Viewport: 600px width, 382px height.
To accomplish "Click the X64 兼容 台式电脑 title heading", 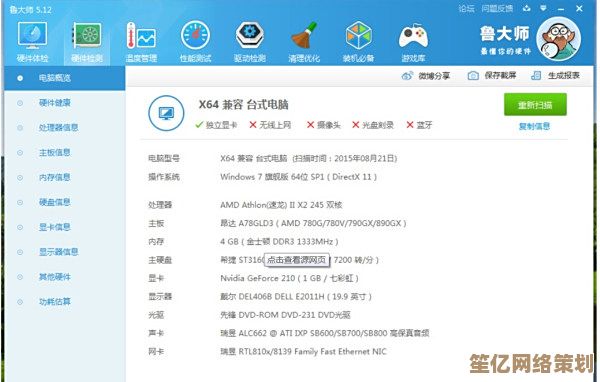I will (x=243, y=104).
